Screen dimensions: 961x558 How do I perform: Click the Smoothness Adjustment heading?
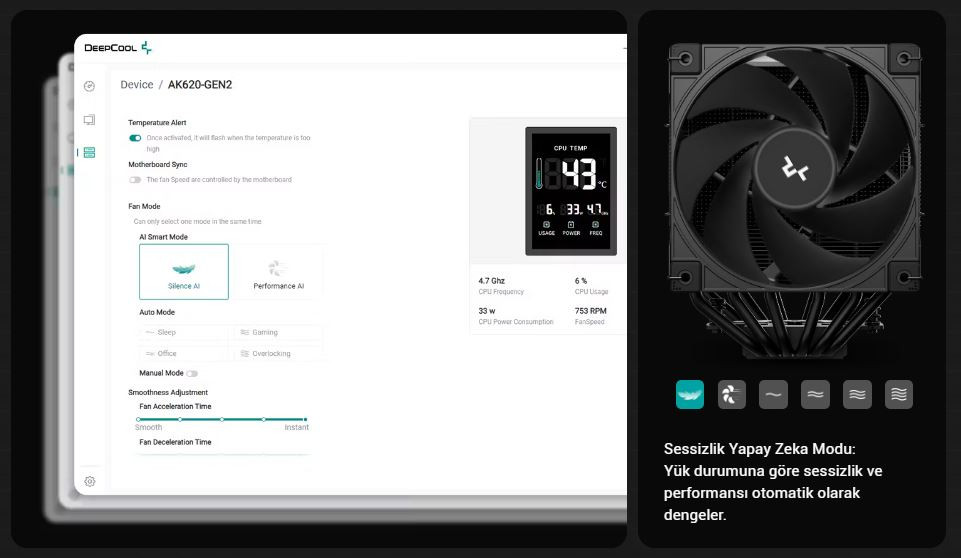pyautogui.click(x=168, y=392)
